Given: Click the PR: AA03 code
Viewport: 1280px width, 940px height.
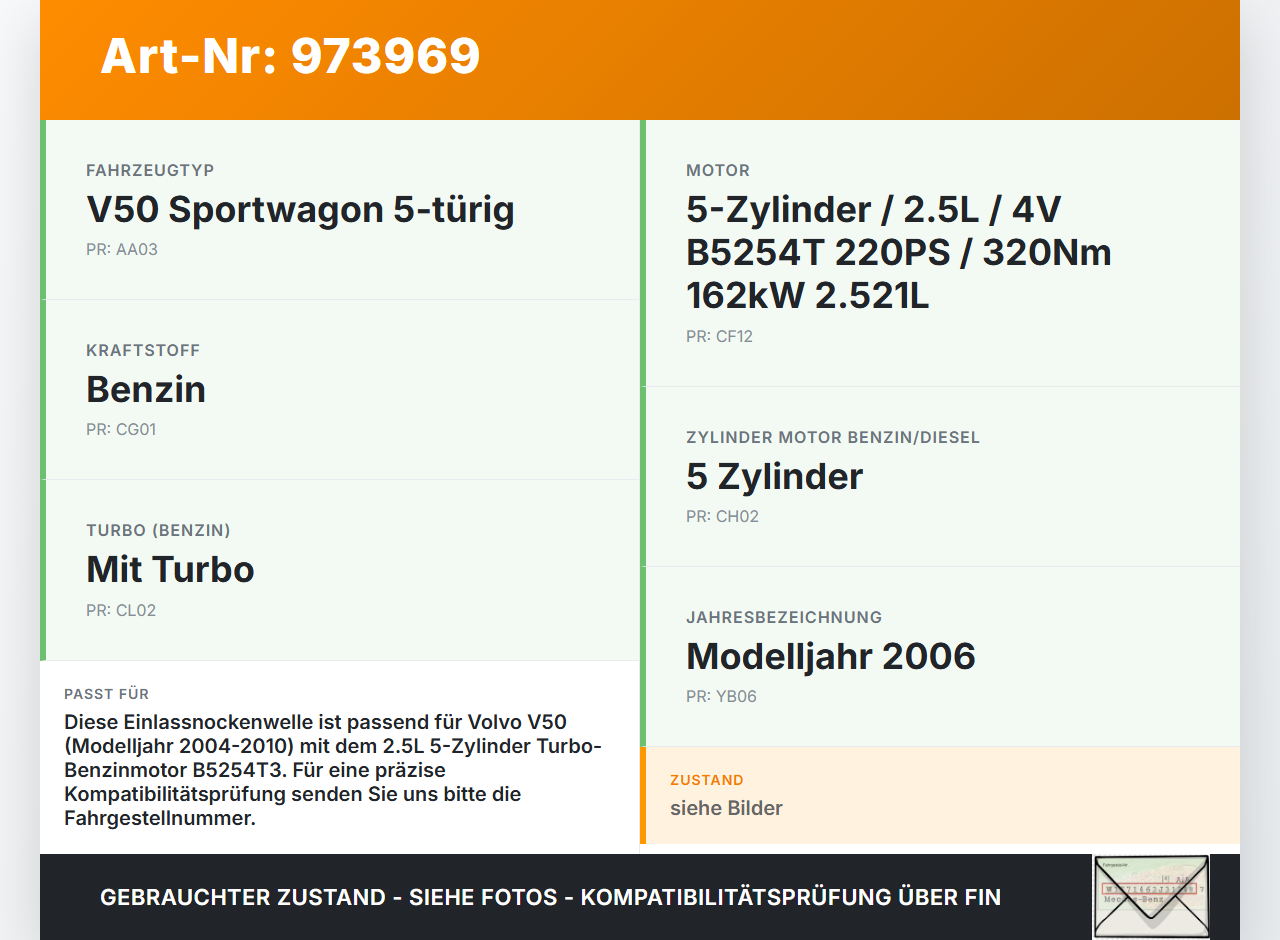Looking at the screenshot, I should tap(122, 249).
